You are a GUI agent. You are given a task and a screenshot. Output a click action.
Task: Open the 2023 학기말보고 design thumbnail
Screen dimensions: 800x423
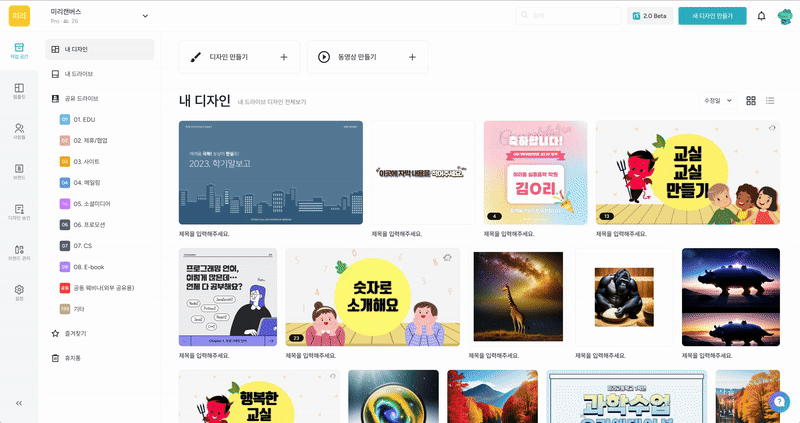pos(270,172)
